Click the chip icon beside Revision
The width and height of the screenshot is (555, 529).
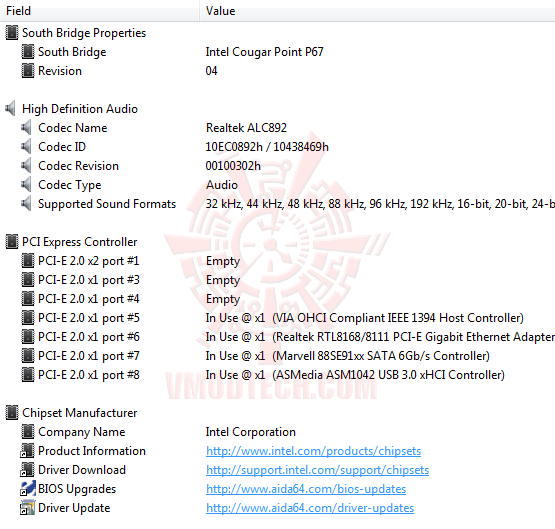pos(28,71)
